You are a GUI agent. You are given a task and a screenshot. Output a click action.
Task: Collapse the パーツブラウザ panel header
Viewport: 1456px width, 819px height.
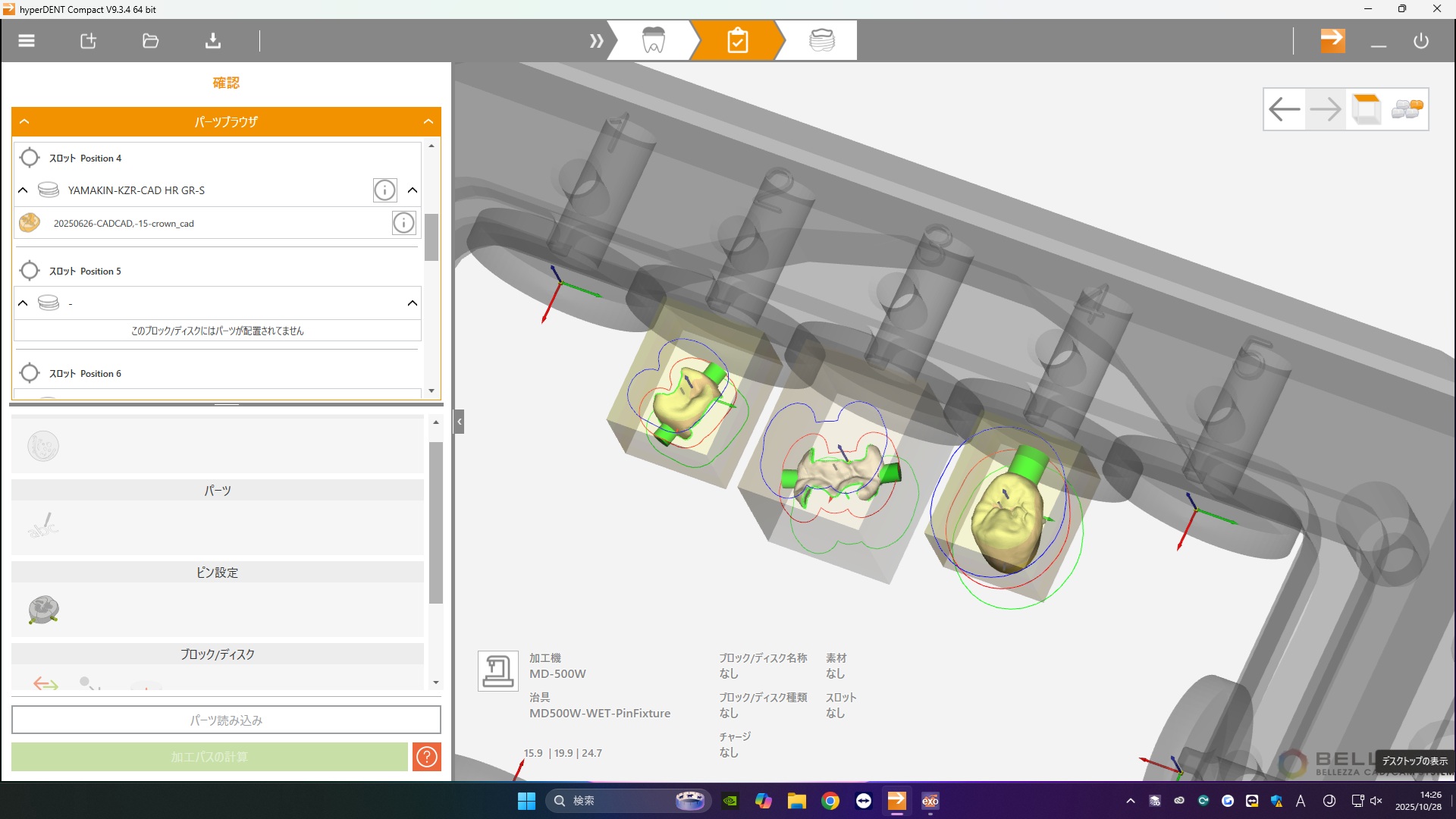coord(428,121)
